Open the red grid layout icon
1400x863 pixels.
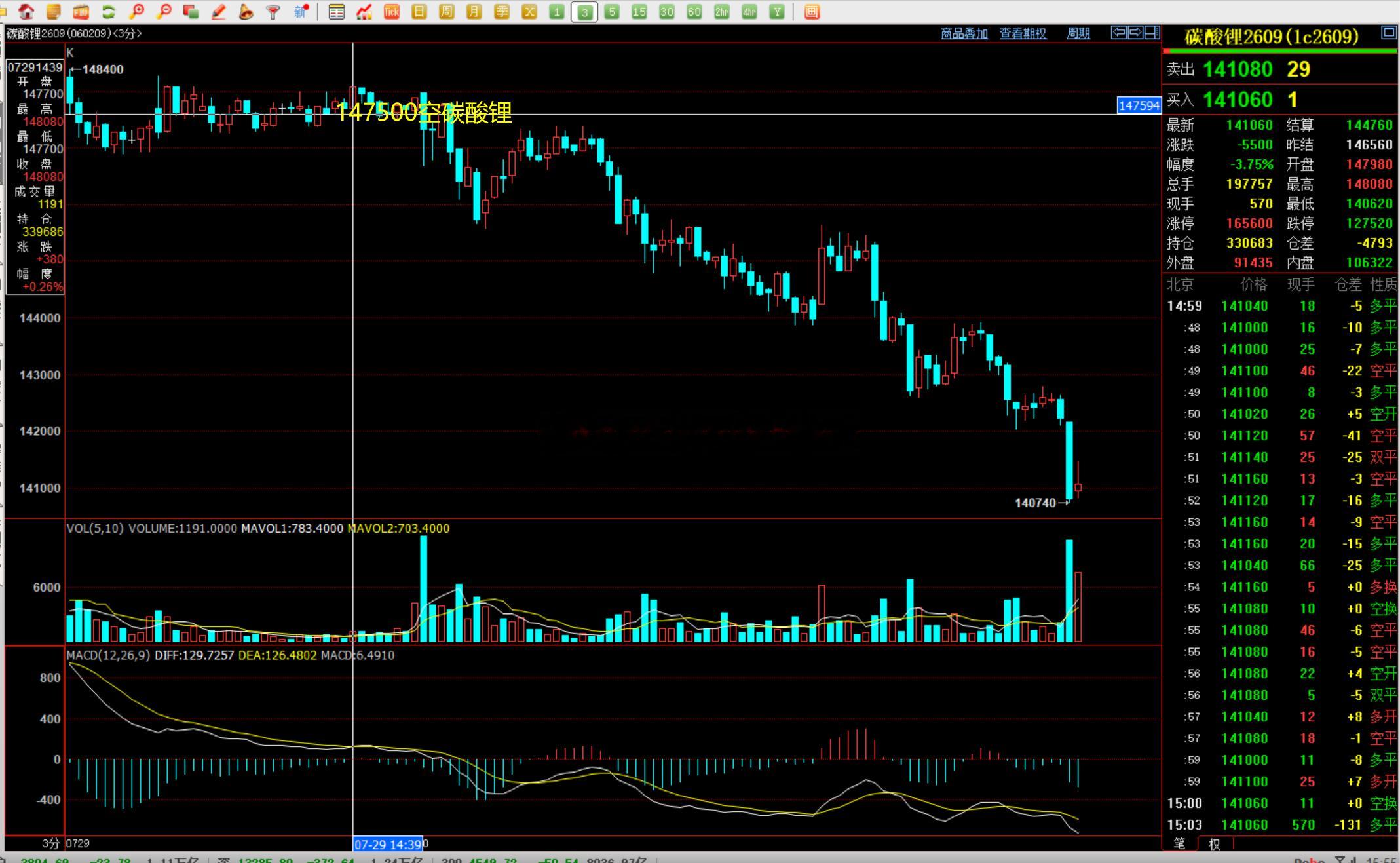[812, 12]
